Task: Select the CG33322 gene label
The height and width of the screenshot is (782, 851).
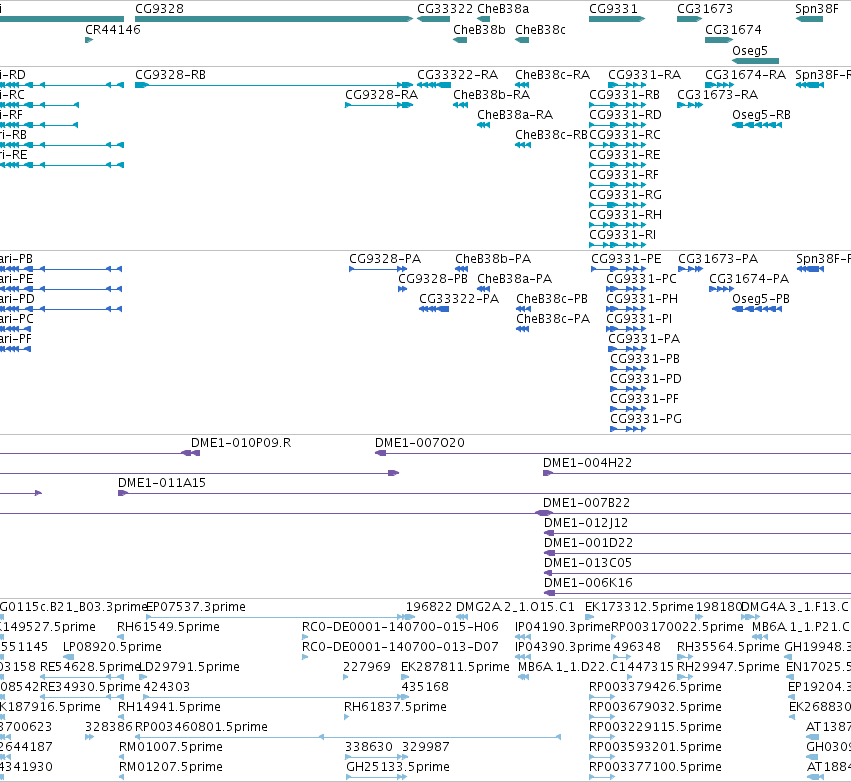Action: pyautogui.click(x=445, y=9)
